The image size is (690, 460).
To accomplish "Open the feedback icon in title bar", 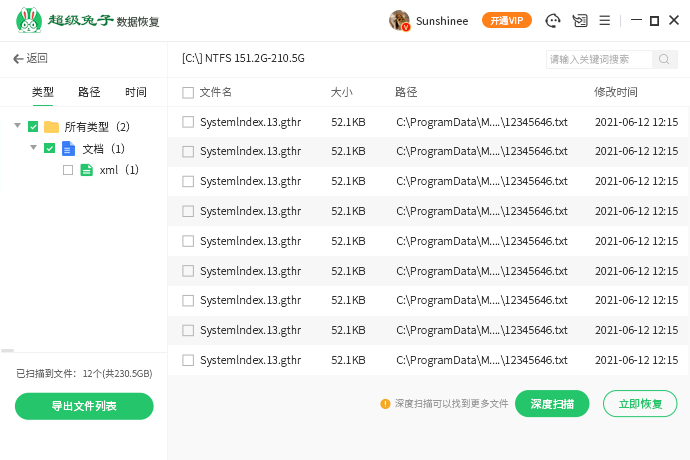I will pos(580,21).
